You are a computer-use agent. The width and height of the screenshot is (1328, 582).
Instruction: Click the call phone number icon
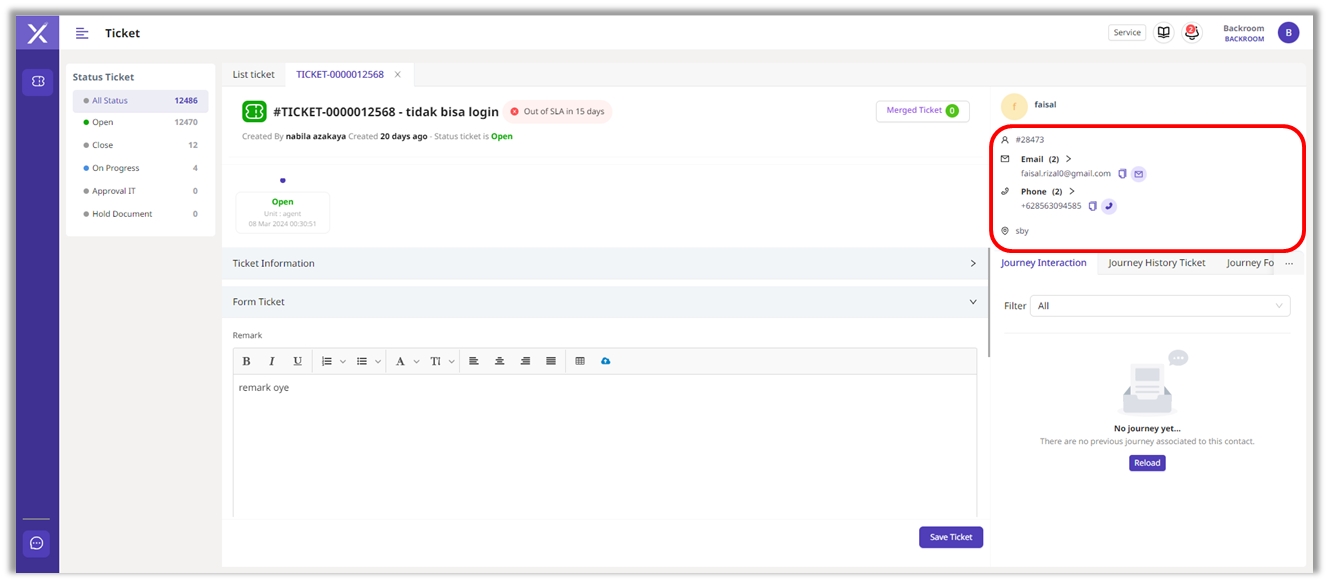[x=1109, y=206]
